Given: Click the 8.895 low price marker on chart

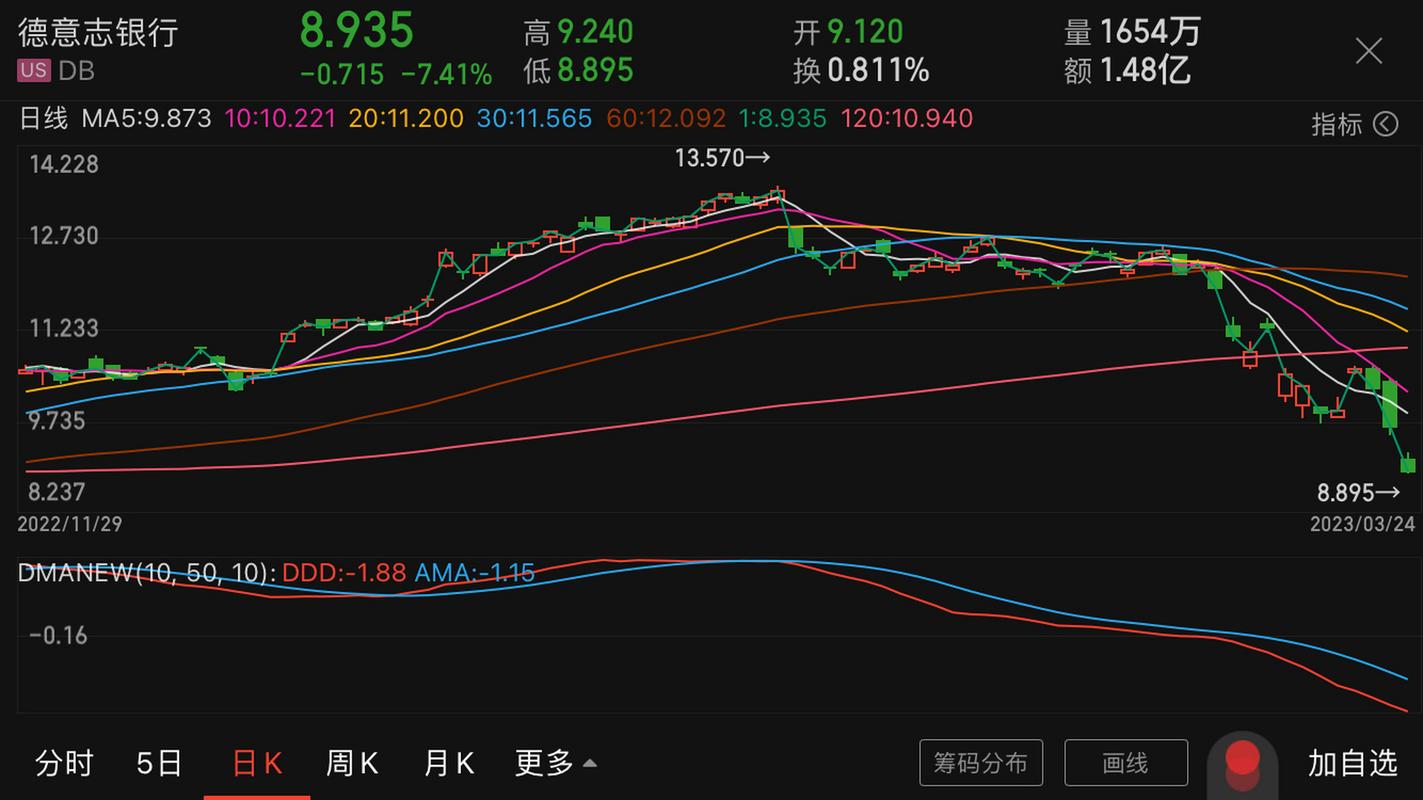Looking at the screenshot, I should 1358,492.
